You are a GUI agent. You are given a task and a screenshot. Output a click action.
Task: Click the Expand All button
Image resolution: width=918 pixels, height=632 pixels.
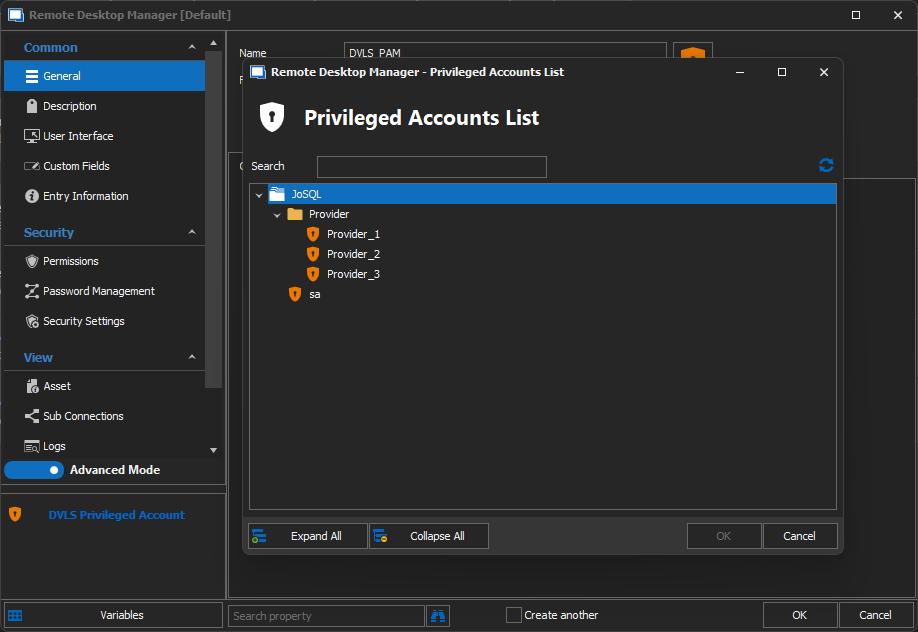coord(308,536)
